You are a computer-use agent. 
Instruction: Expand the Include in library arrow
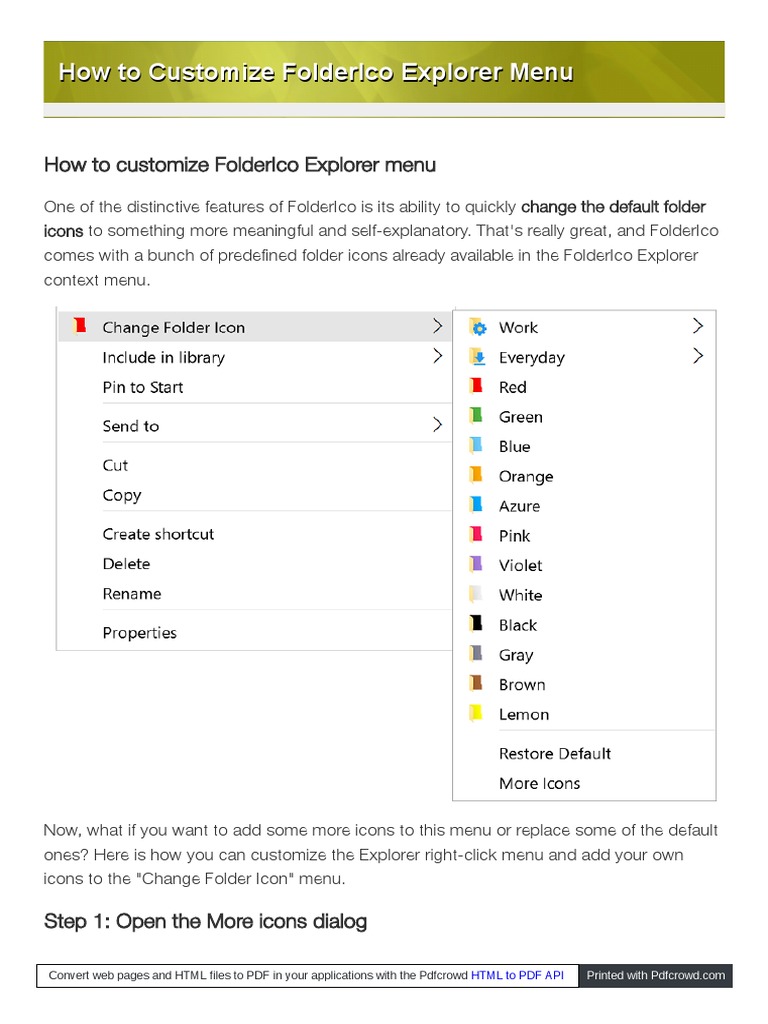[437, 356]
